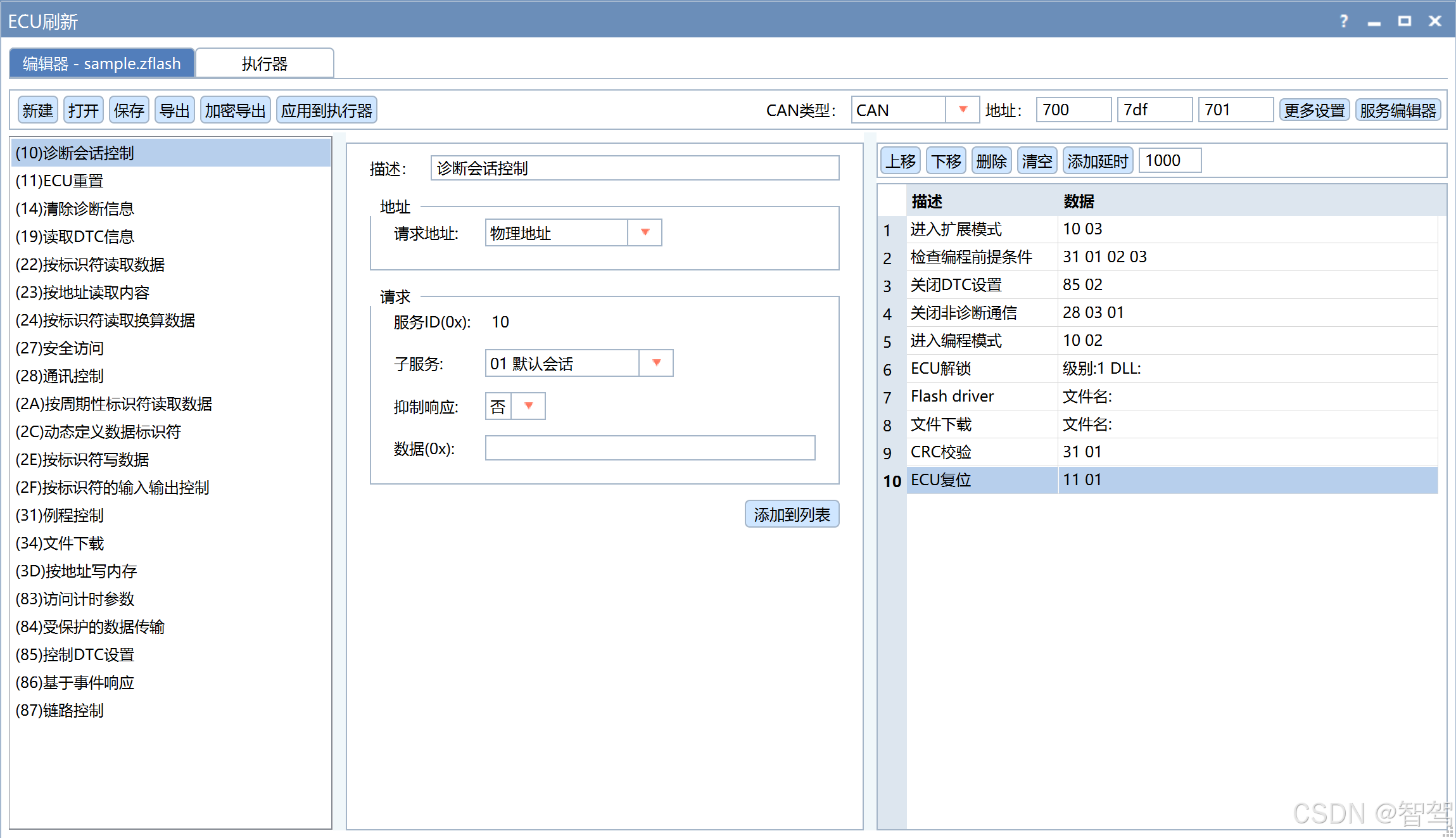The width and height of the screenshot is (1456, 838).
Task: Click 更多设置 button
Action: pos(1314,110)
